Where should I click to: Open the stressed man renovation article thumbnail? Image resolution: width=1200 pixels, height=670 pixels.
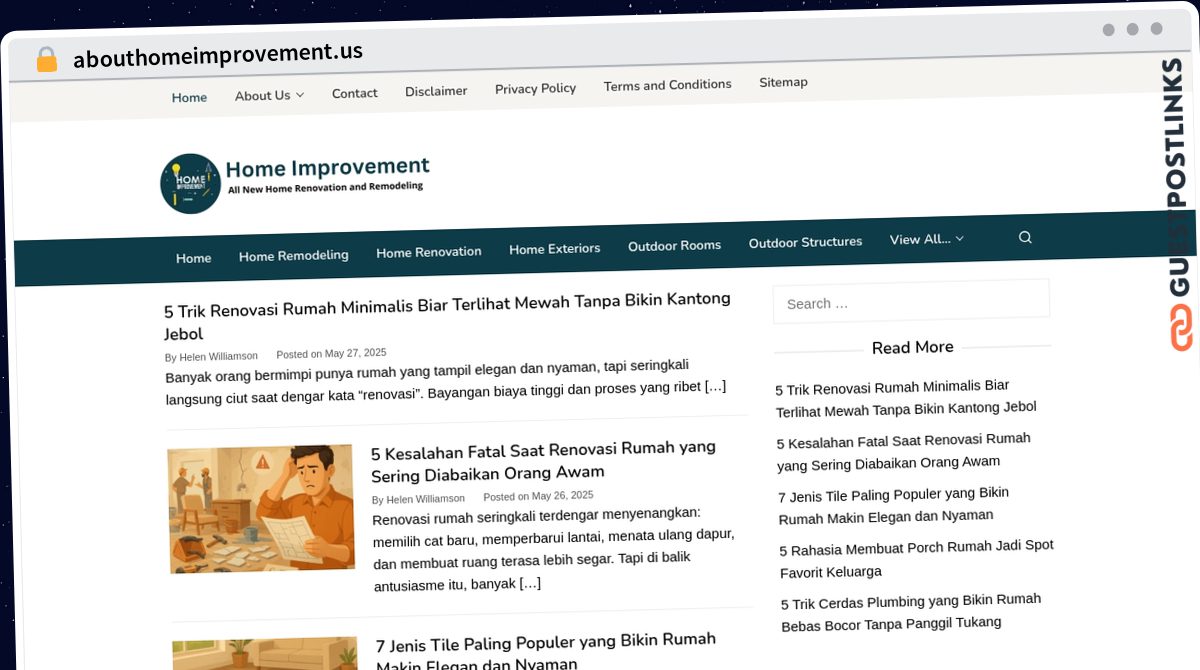[261, 508]
